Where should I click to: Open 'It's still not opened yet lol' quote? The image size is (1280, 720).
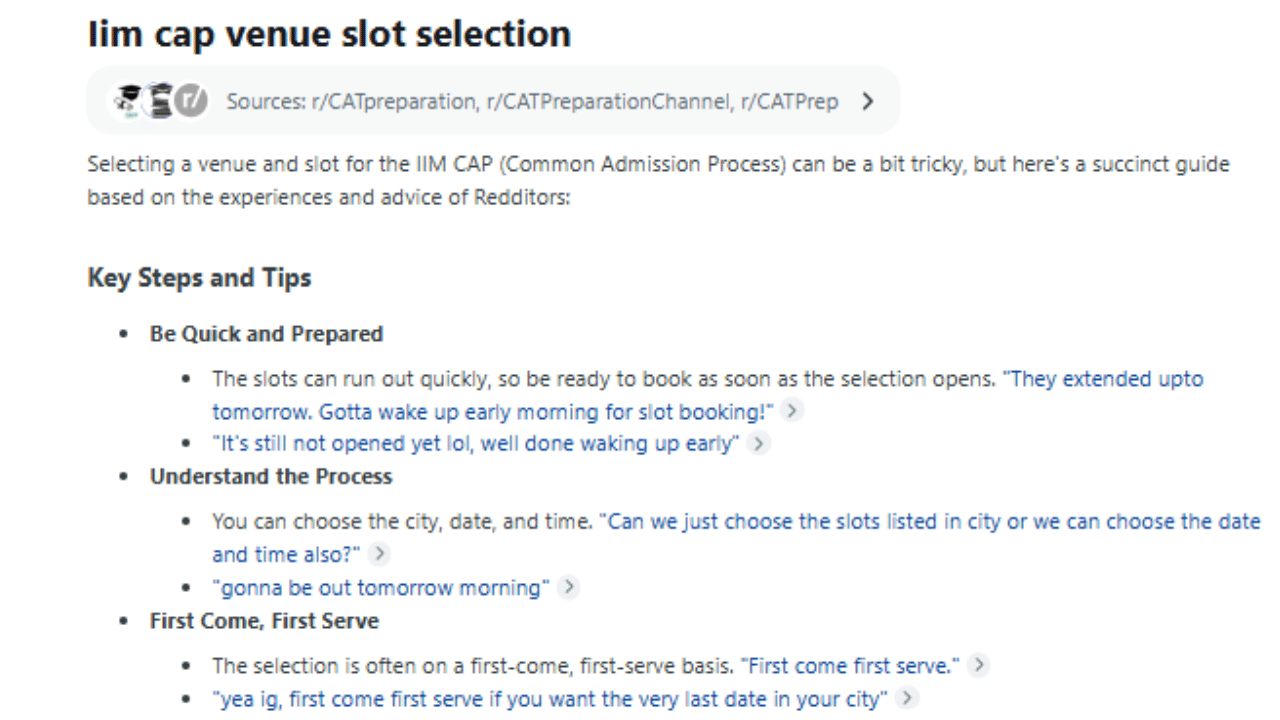pyautogui.click(x=475, y=443)
